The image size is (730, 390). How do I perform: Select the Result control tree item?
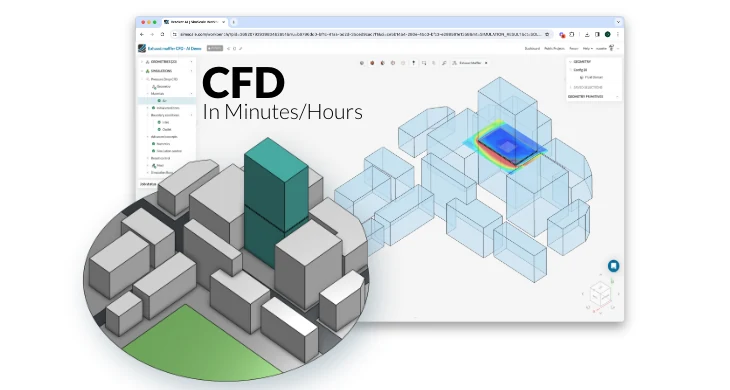tap(160, 158)
